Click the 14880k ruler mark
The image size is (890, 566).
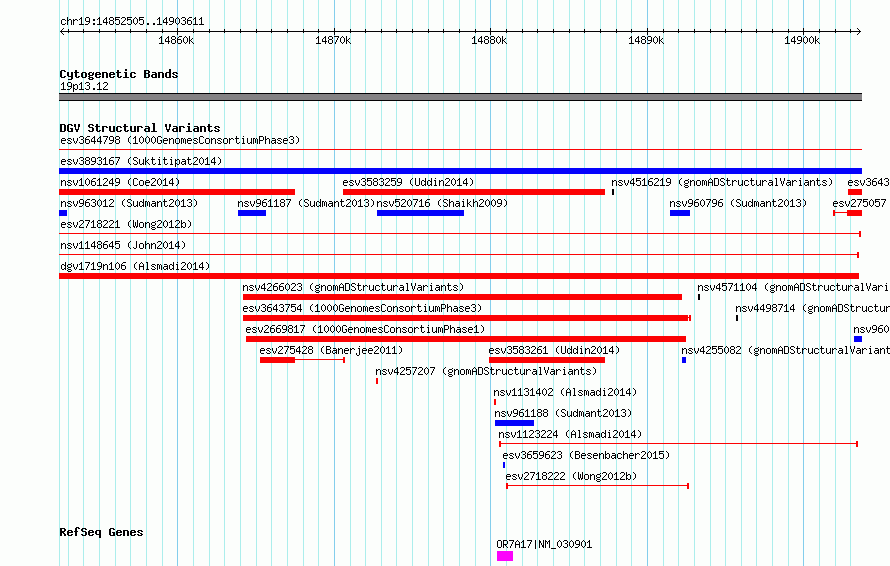click(489, 40)
